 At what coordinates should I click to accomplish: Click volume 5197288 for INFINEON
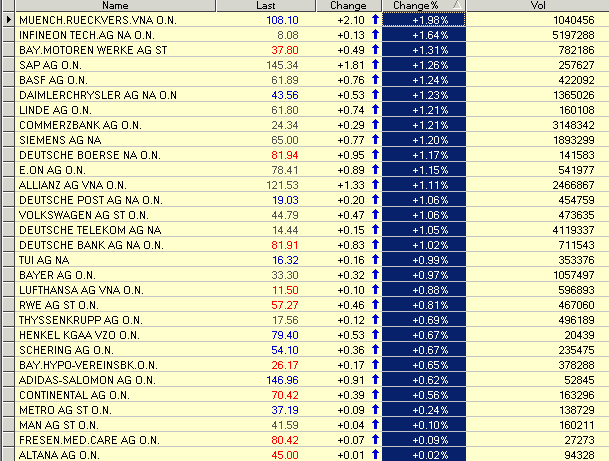(x=573, y=35)
